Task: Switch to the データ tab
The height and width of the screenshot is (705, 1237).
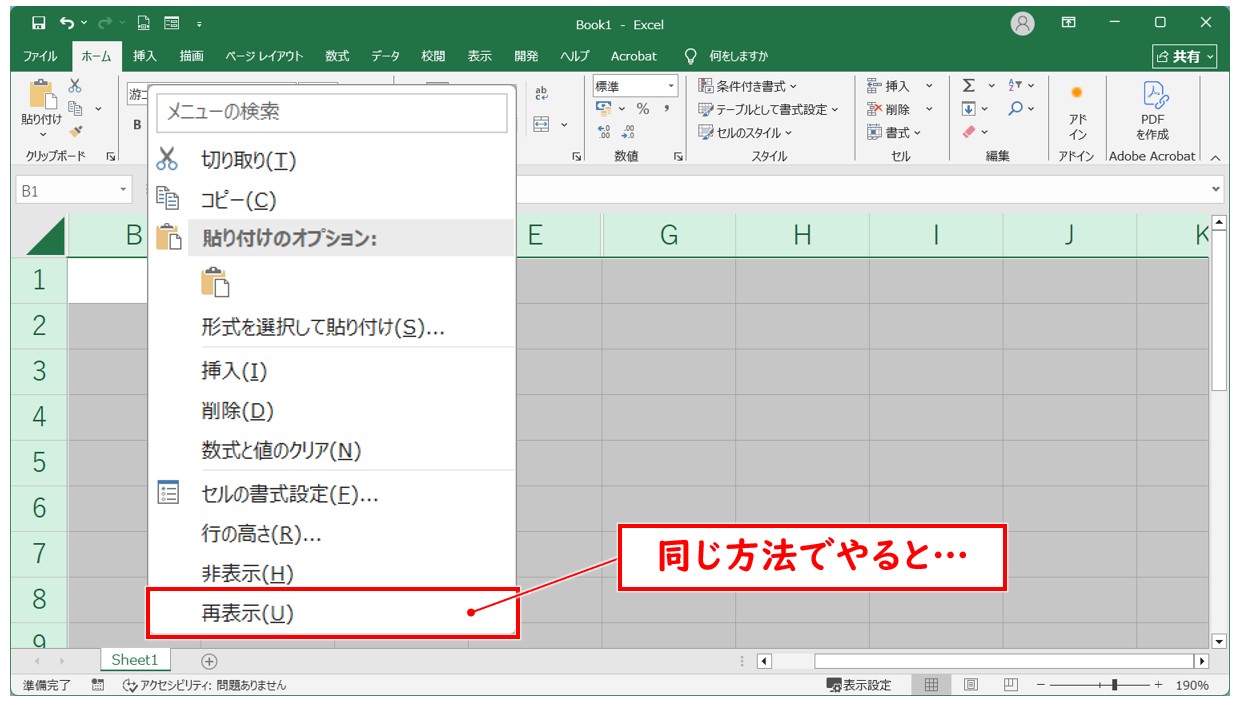Action: pos(385,56)
